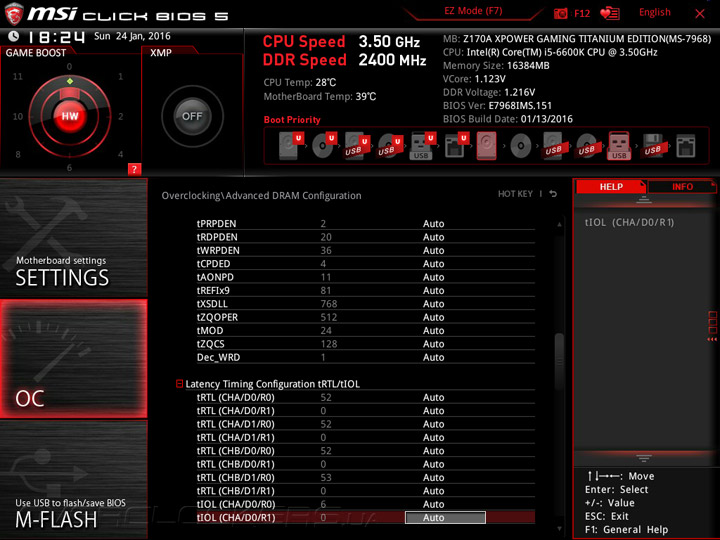This screenshot has width=720, height=540.
Task: Open the SETTINGS motherboard section
Action: (73, 238)
